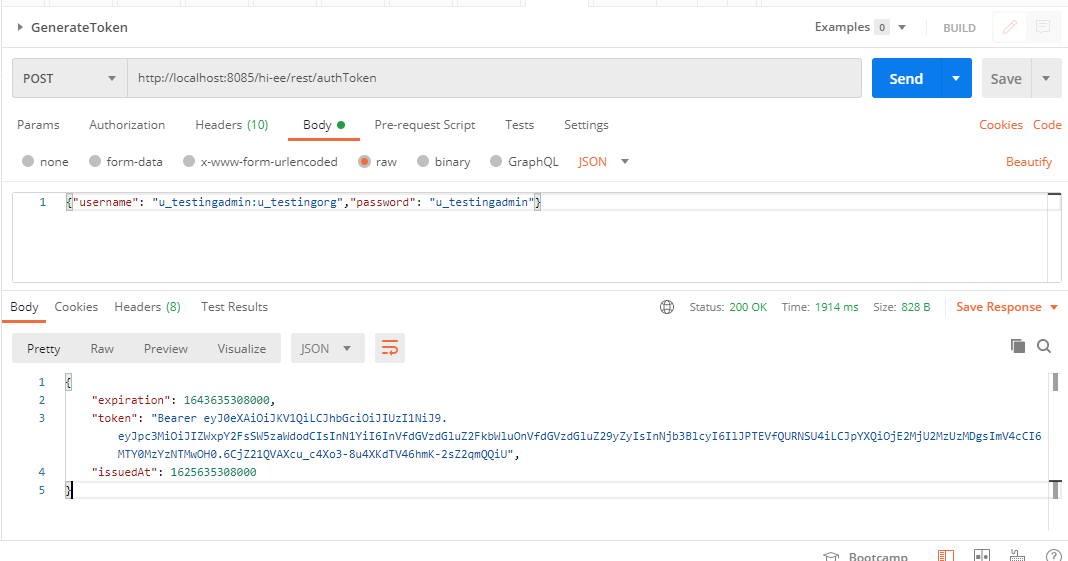Open the Save button dropdown arrow
The image size is (1068, 561).
1046,78
